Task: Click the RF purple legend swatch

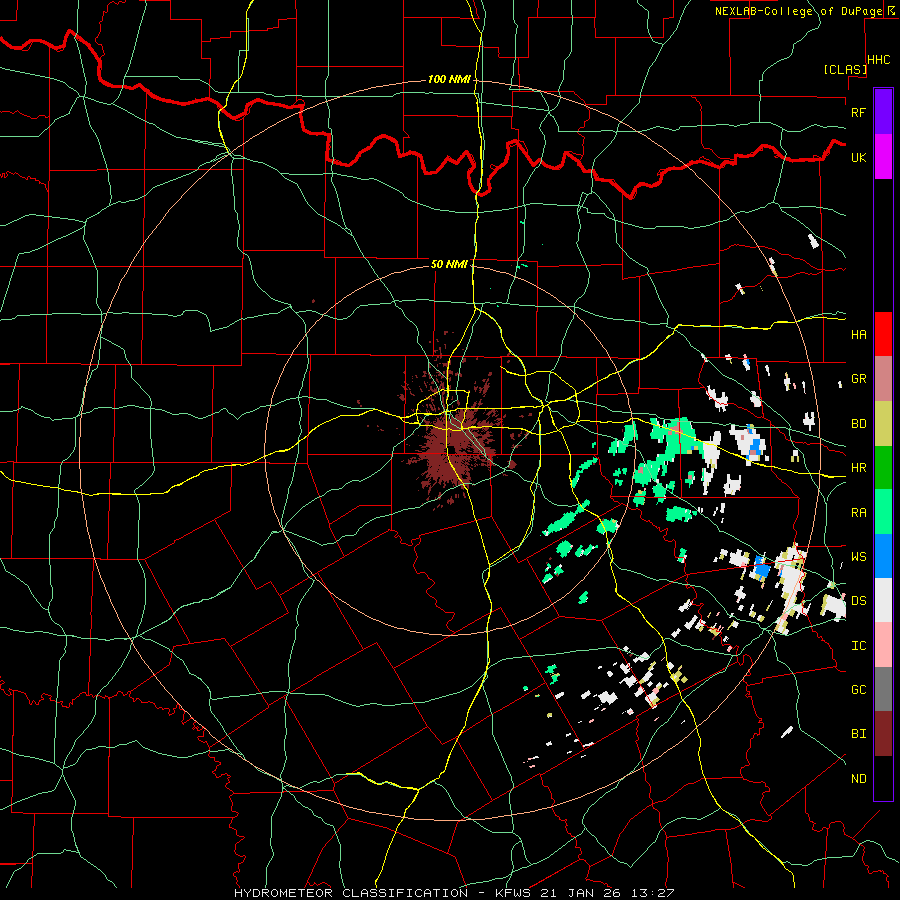Action: tap(883, 112)
